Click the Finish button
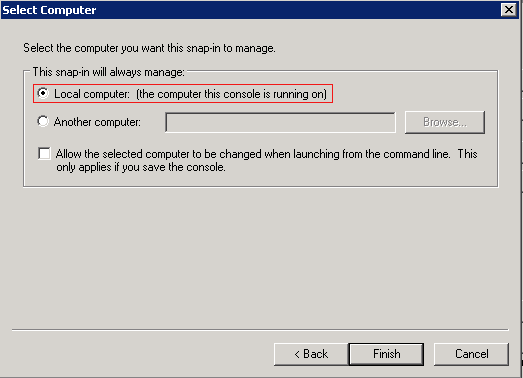Viewport: 523px width, 378px height. 386,354
